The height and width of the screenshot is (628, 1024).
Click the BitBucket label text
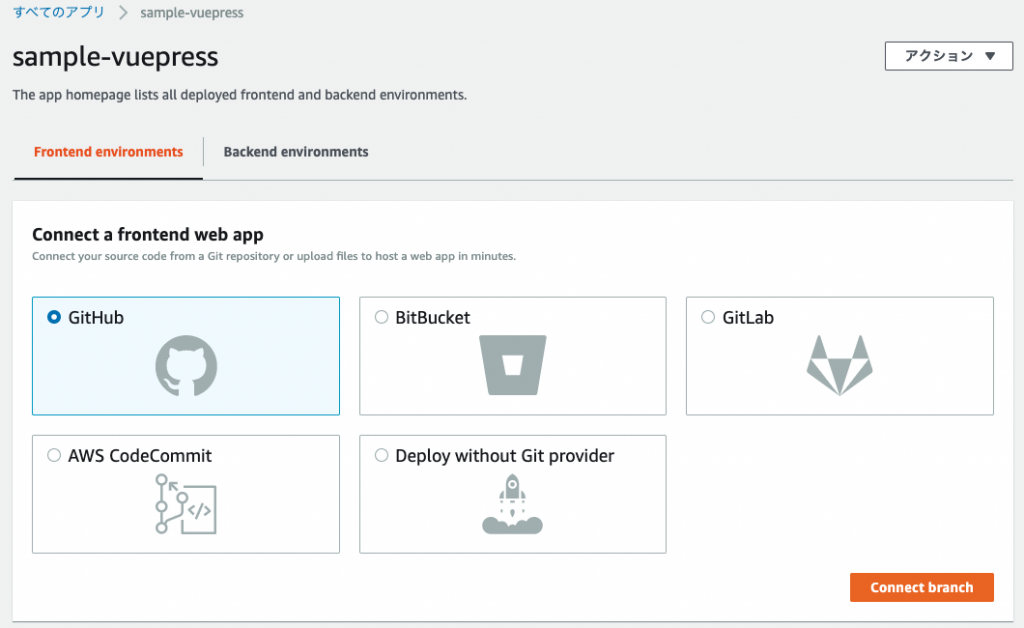[x=432, y=317]
